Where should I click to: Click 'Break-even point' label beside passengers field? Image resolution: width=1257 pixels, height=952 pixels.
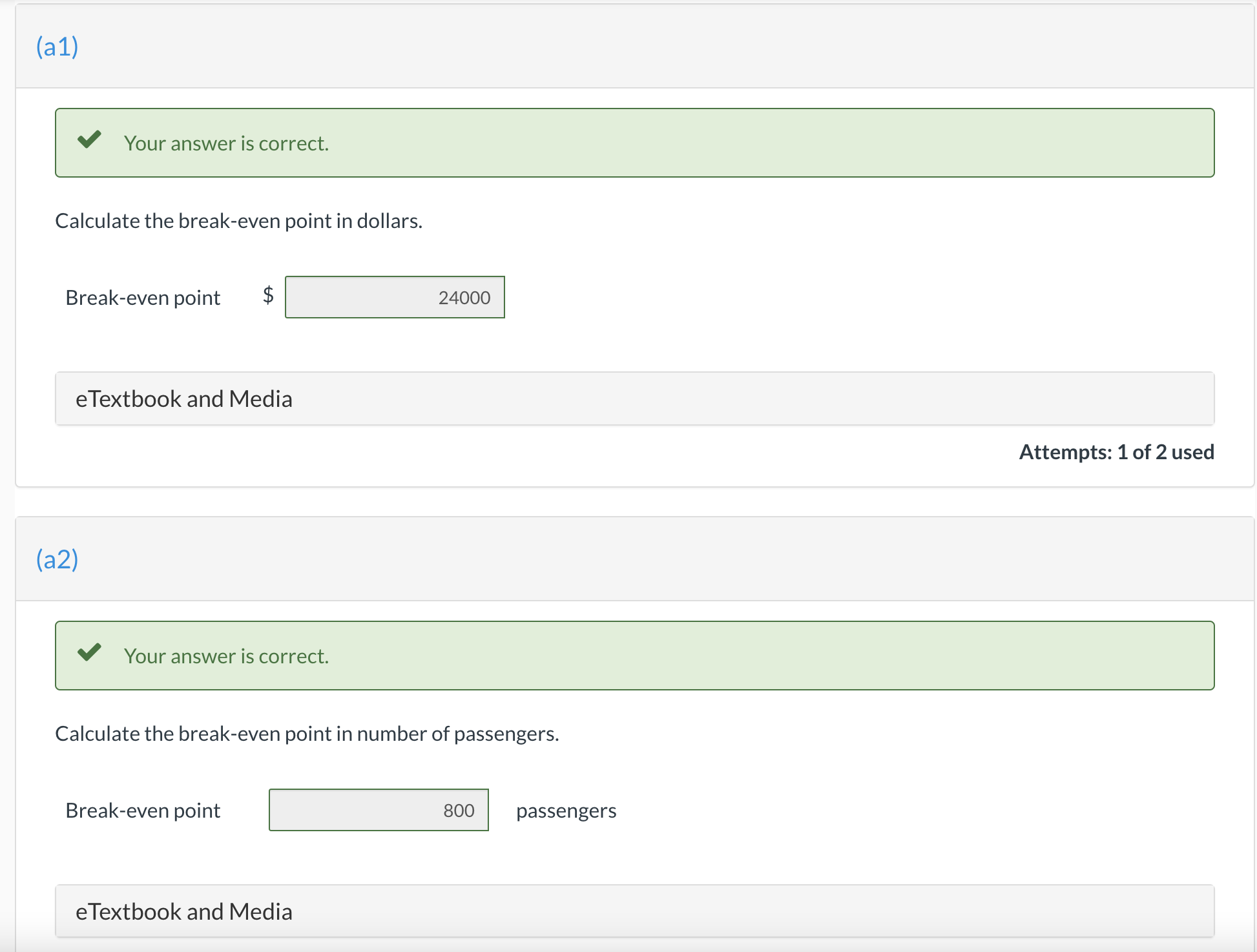coord(143,811)
